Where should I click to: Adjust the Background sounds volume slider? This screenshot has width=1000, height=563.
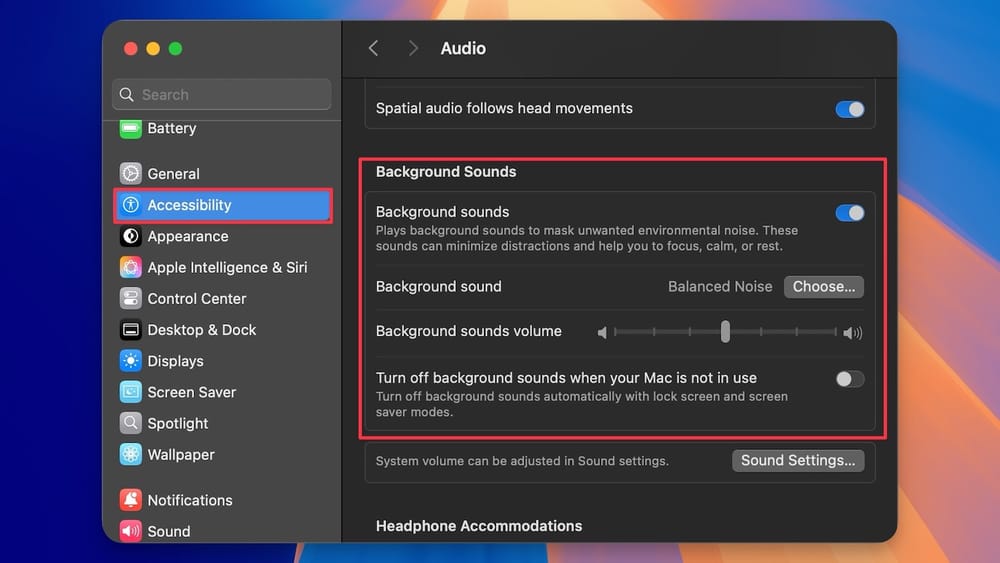click(725, 332)
